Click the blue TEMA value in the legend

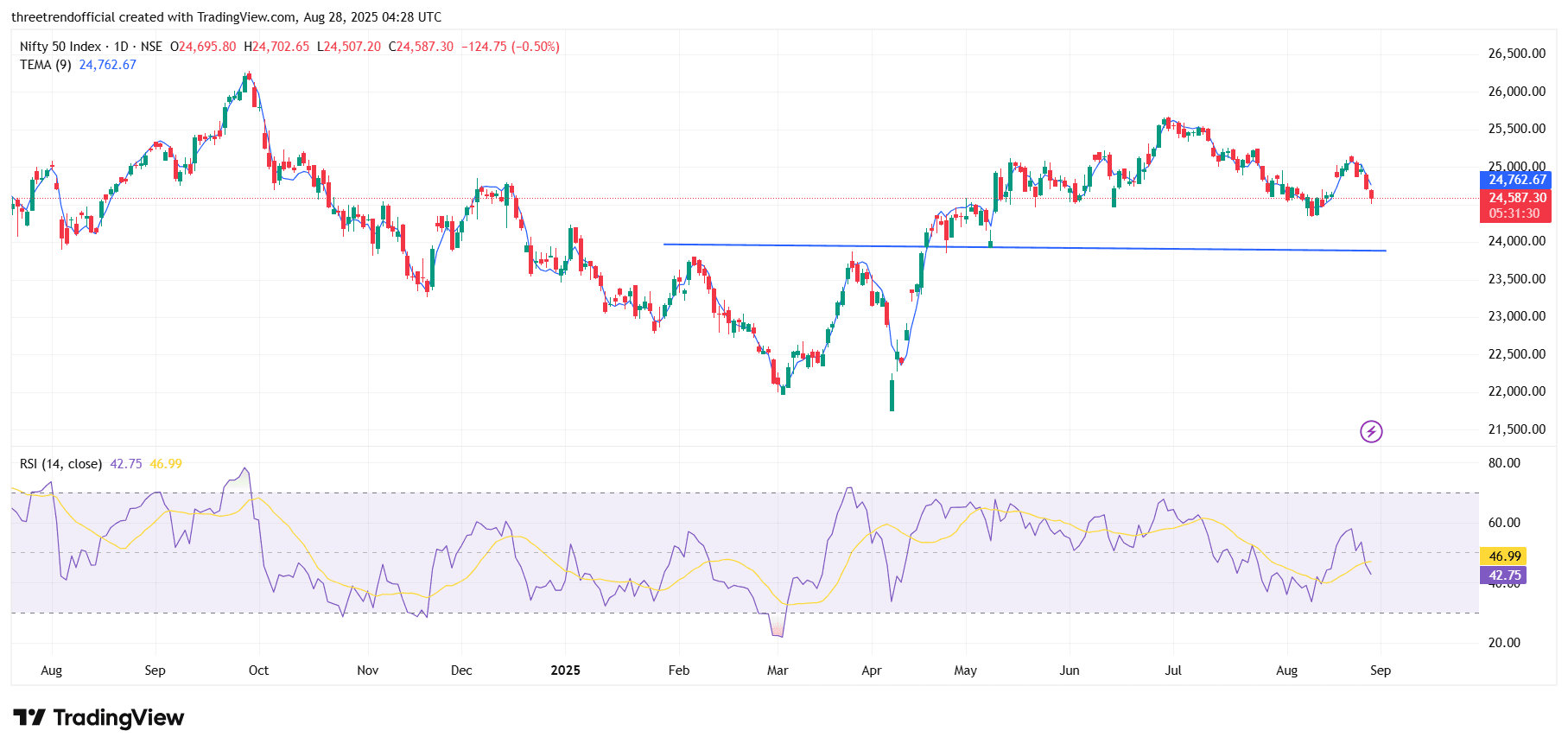point(108,65)
